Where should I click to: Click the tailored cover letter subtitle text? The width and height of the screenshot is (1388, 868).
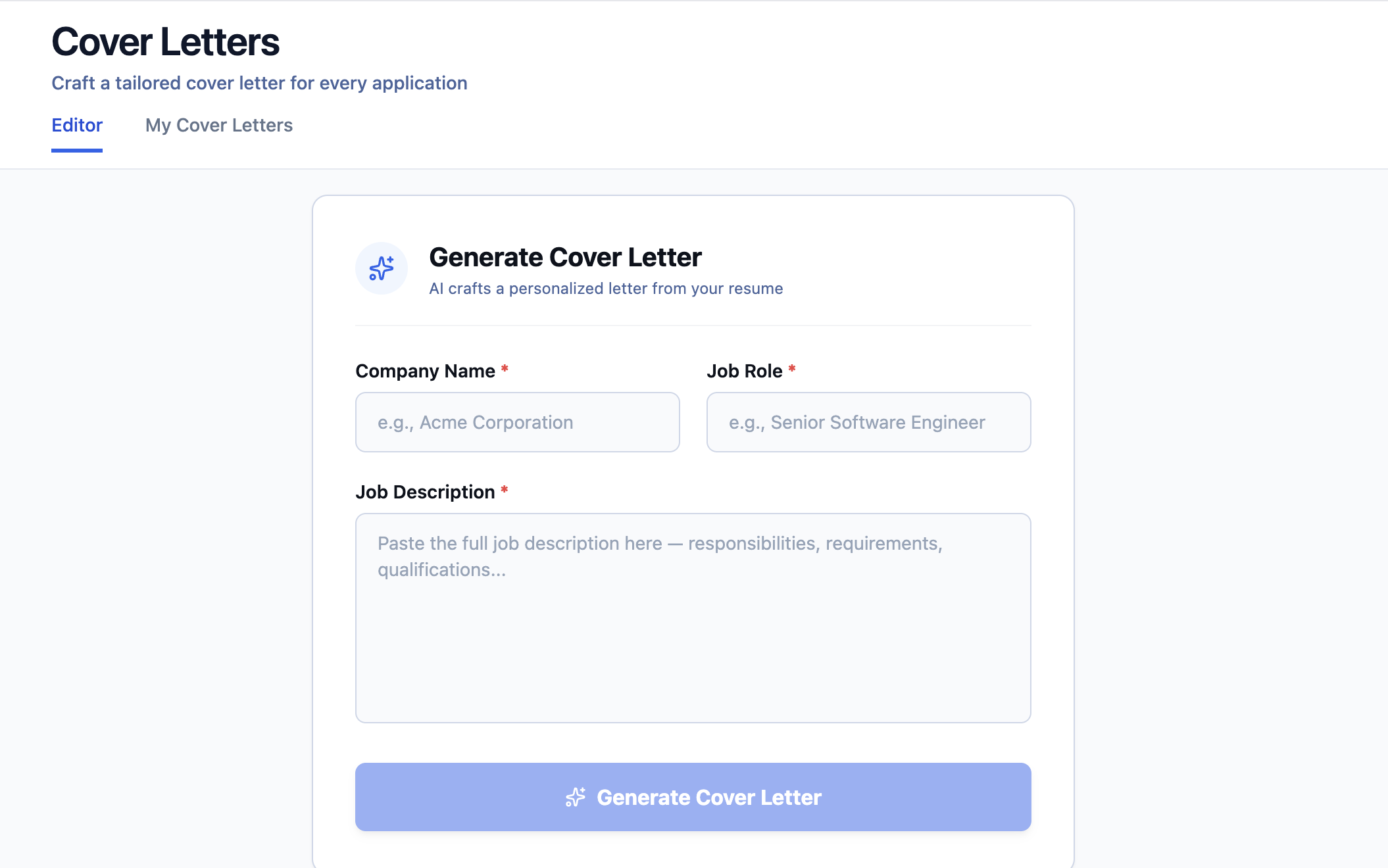coord(259,83)
